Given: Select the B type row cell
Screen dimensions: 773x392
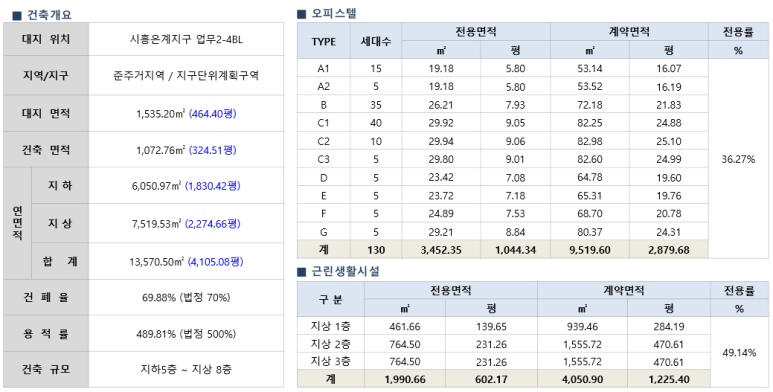Looking at the screenshot, I should pos(323,105).
